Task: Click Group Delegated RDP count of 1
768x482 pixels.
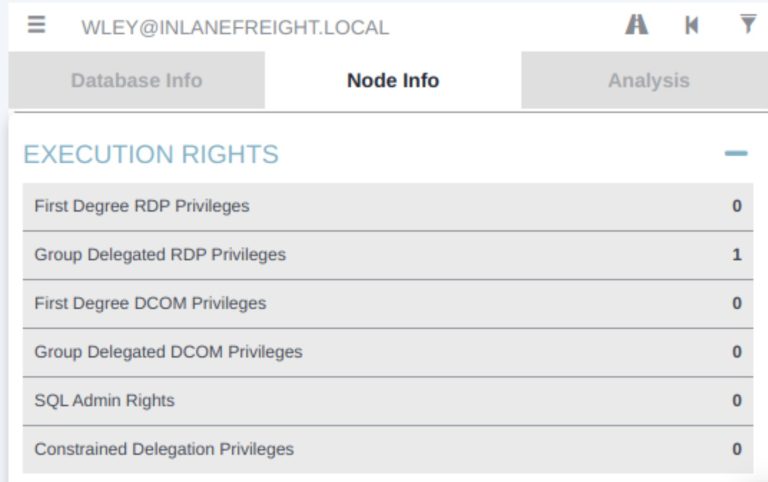Action: (737, 255)
